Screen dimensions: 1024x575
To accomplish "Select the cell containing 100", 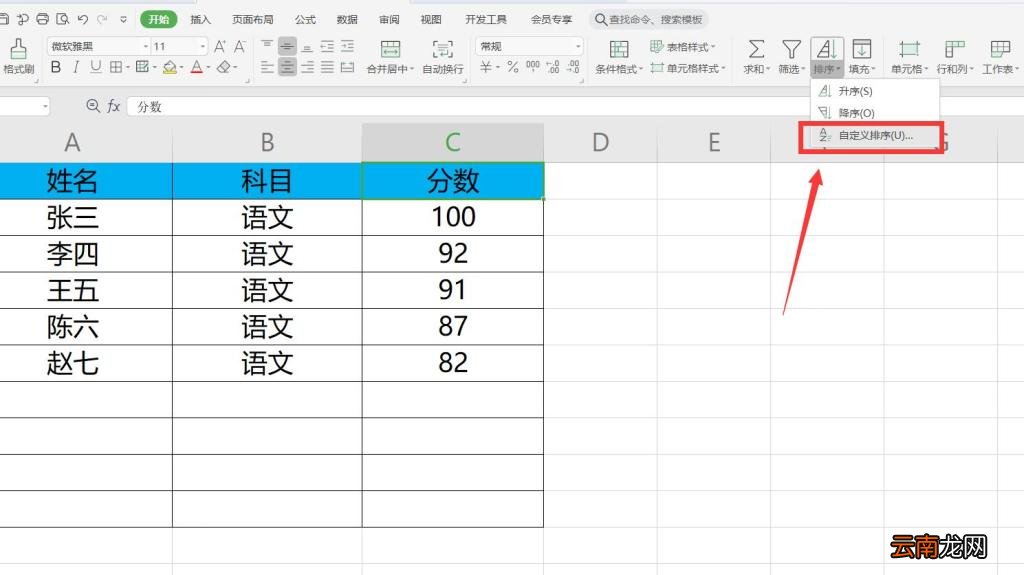I will coord(453,217).
